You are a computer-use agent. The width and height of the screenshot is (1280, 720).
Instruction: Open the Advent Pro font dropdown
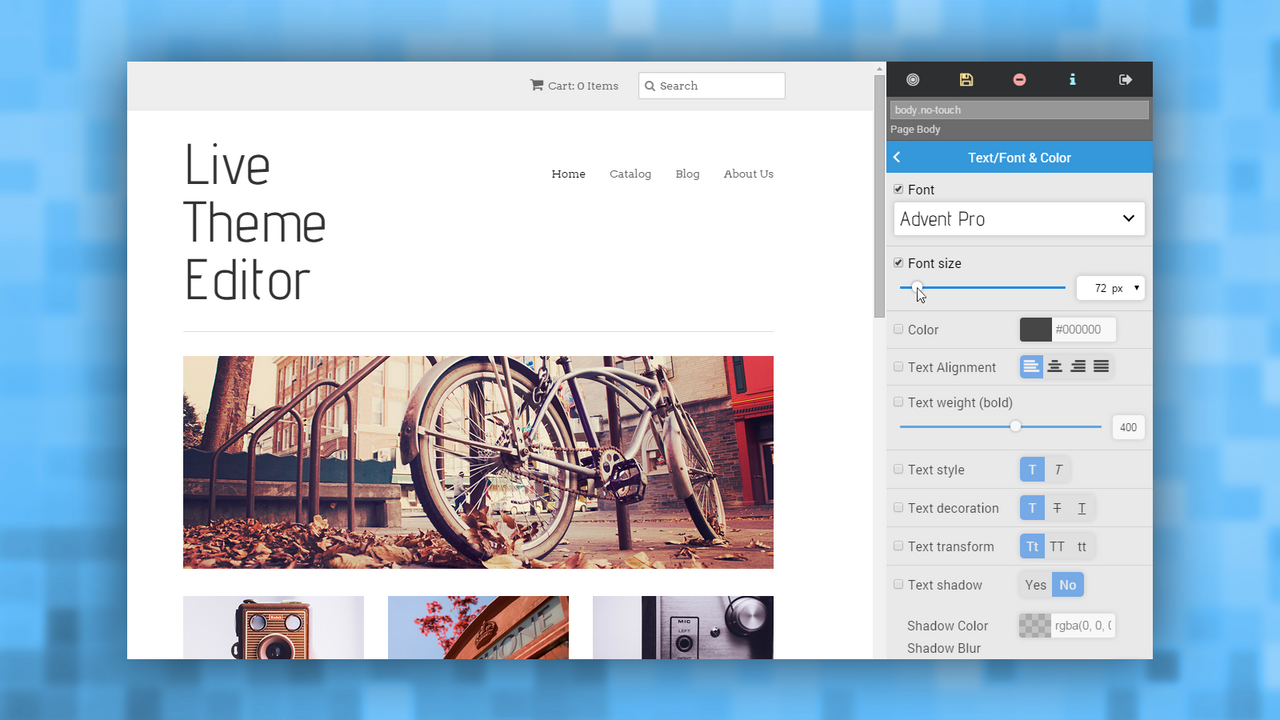coord(1019,219)
